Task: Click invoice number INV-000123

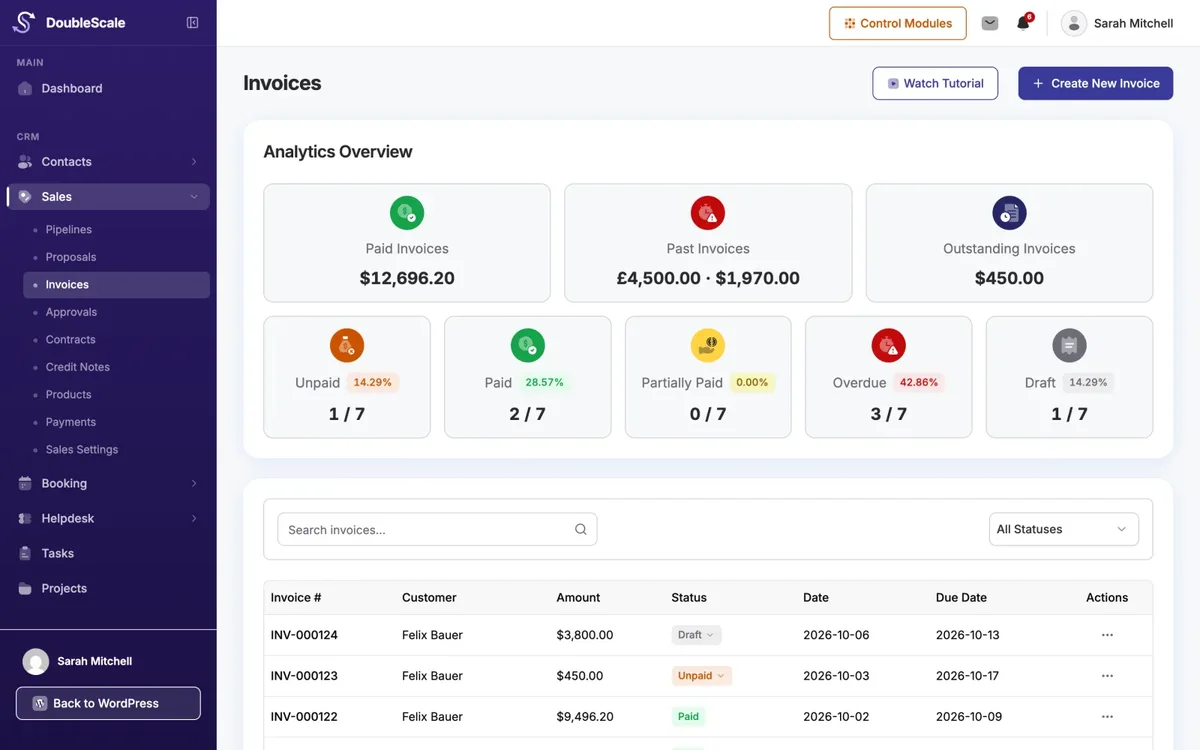Action: click(304, 676)
